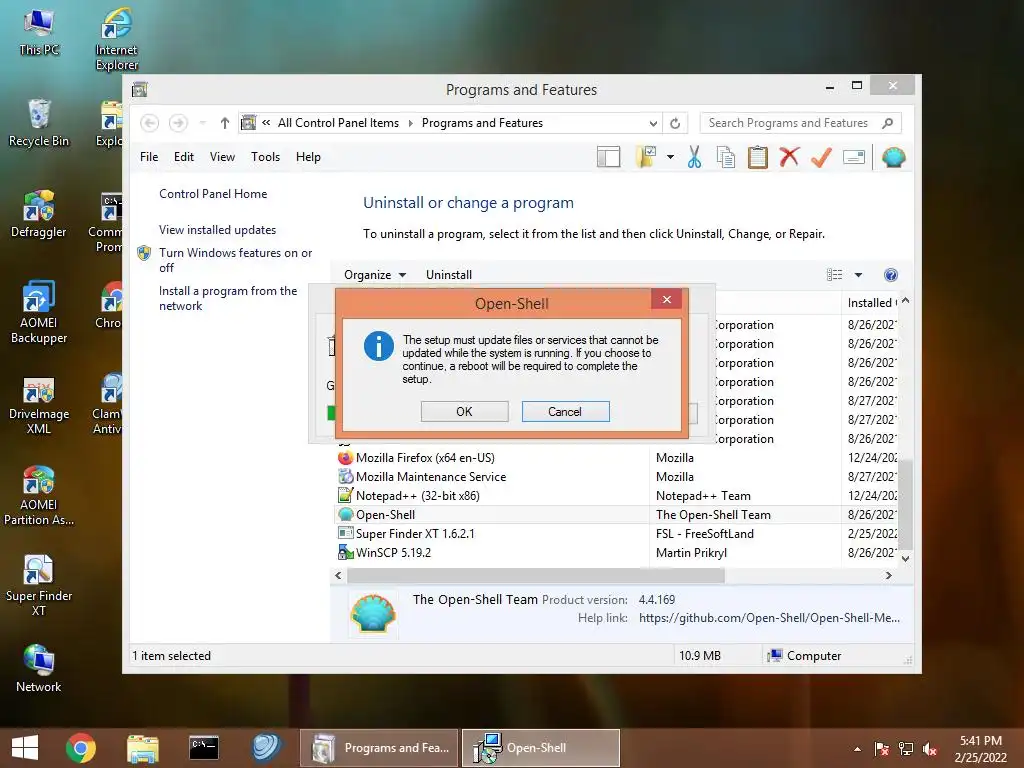Open Defraggler desktop icon
The height and width of the screenshot is (768, 1024).
(39, 214)
